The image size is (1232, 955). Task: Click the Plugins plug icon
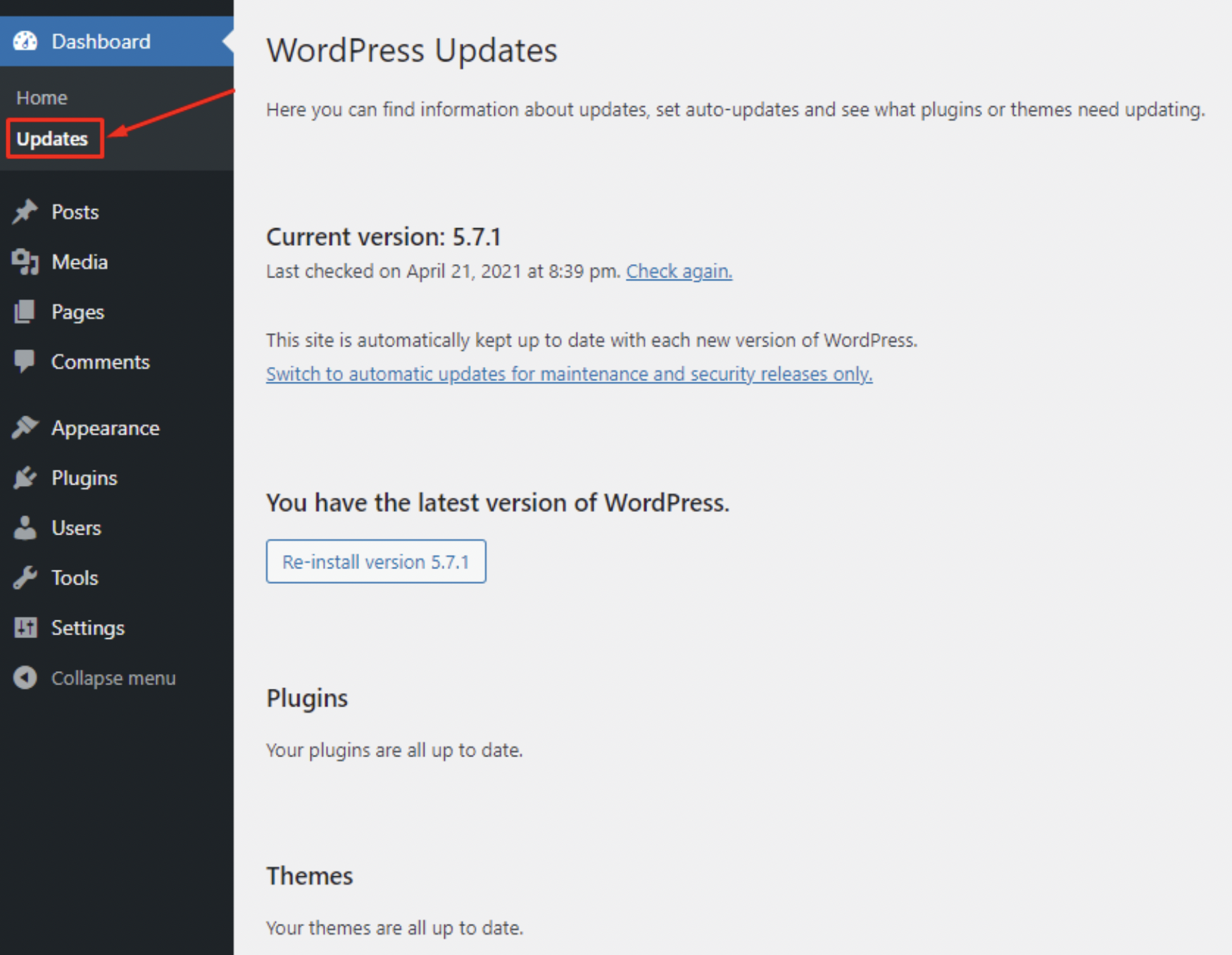[x=25, y=477]
